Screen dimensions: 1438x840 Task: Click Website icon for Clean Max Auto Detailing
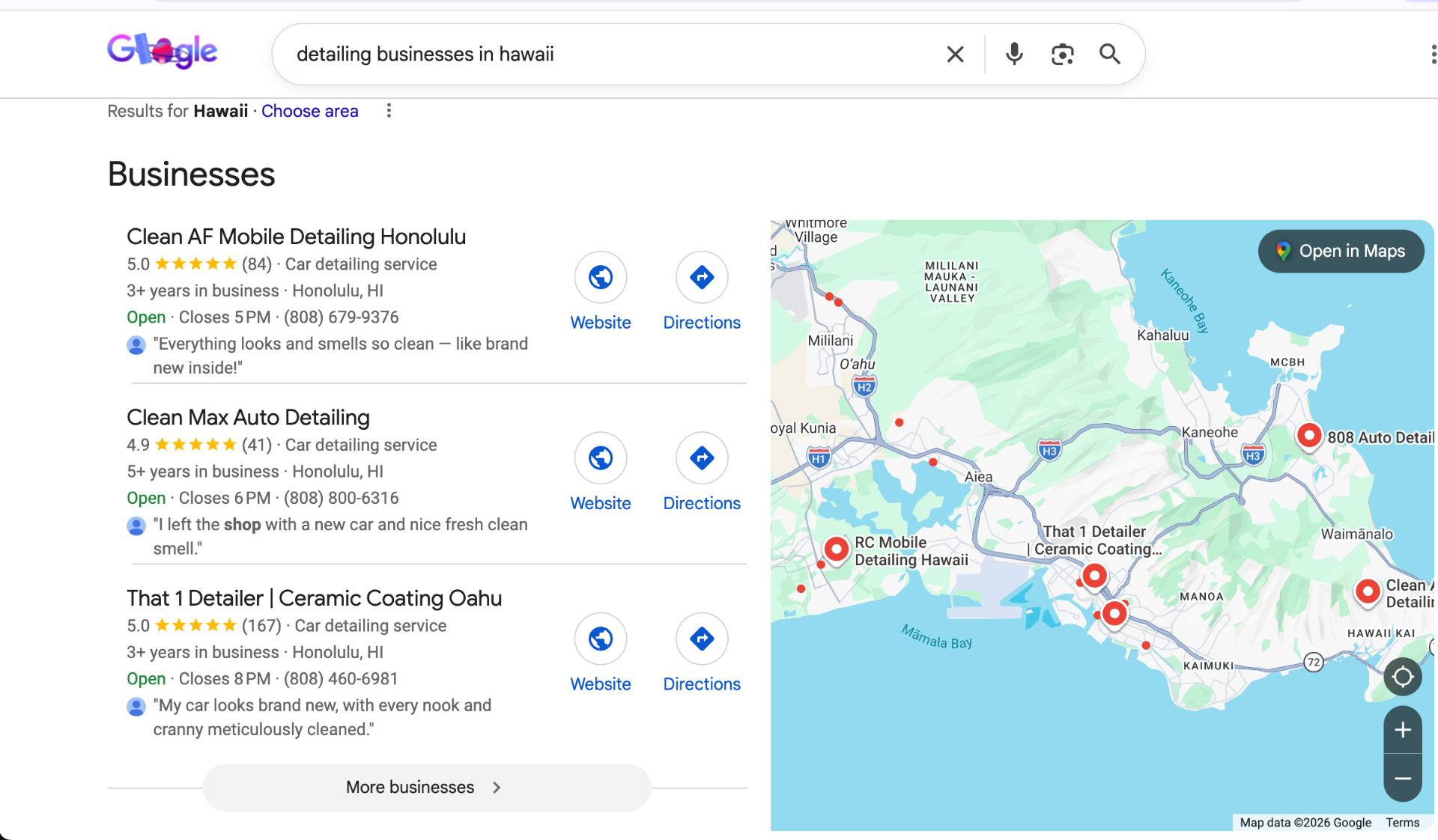point(601,457)
